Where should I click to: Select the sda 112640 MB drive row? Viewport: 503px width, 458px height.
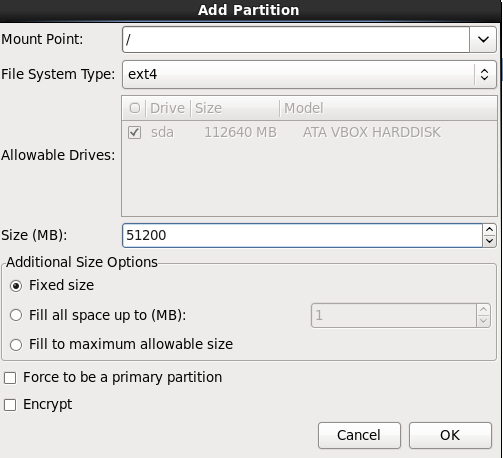(x=309, y=132)
